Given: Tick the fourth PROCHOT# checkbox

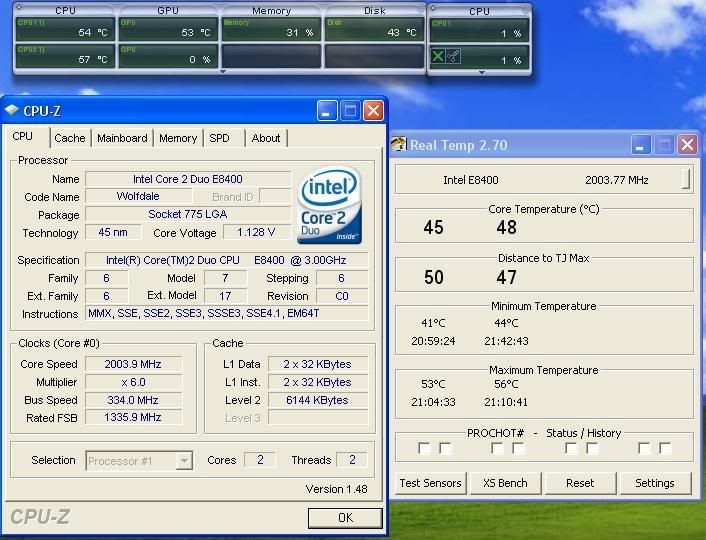Looking at the screenshot, I should (x=518, y=448).
